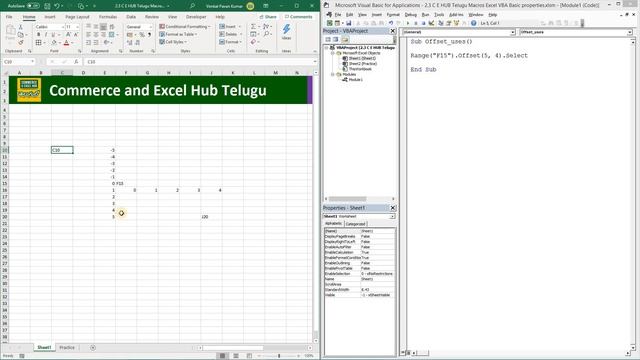This screenshot has width=640, height=360.
Task: Click the Center align icon
Action: tap(96, 35)
